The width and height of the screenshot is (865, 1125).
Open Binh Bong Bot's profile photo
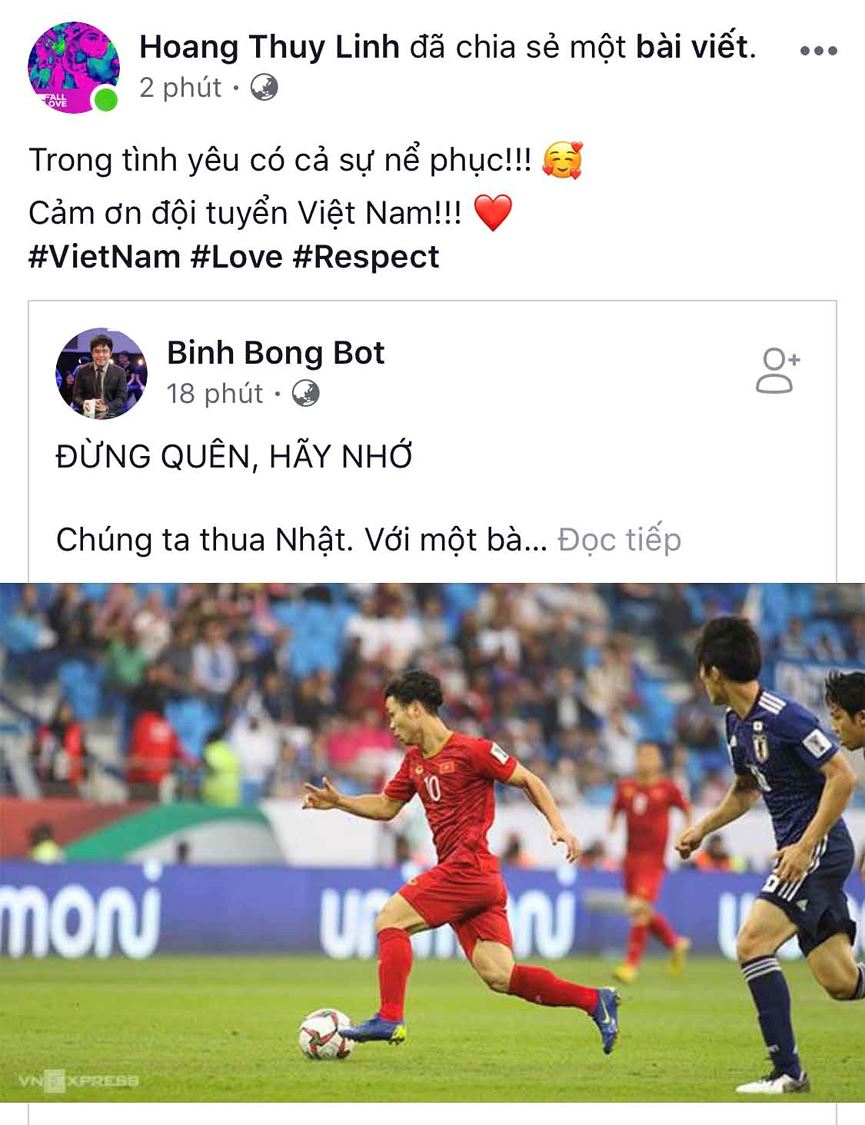101,373
